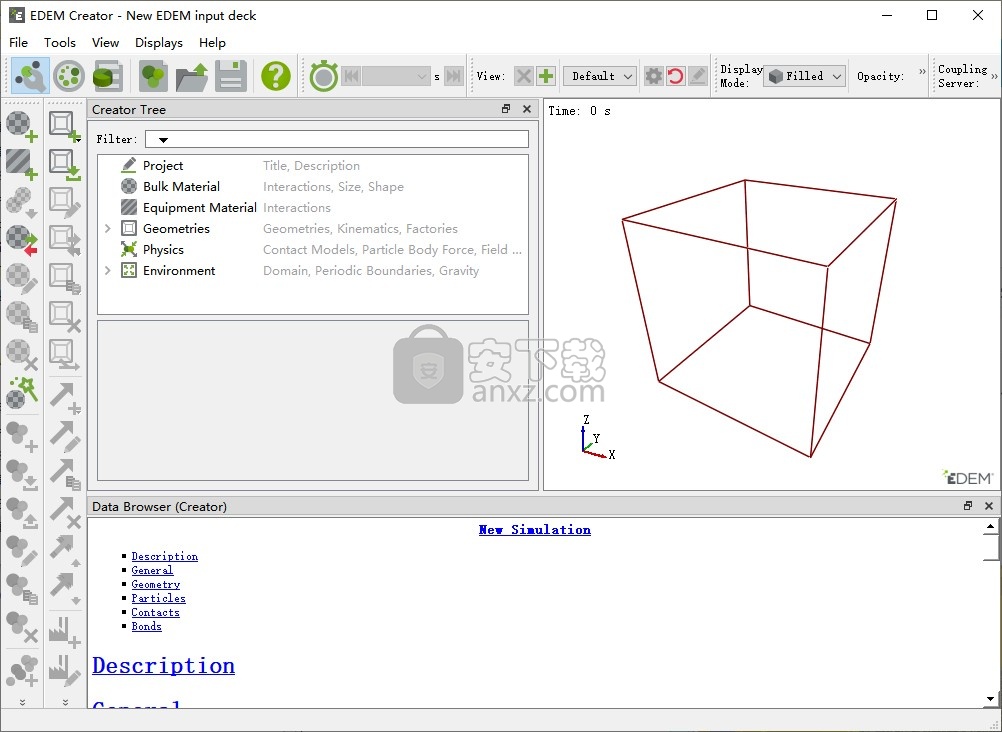Follow the small Description link in list
The height and width of the screenshot is (732, 1002).
tap(165, 556)
